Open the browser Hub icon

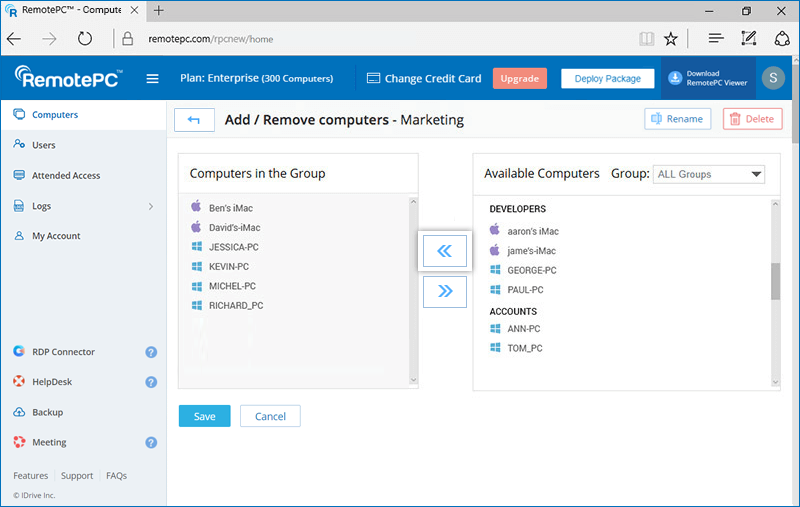click(716, 38)
